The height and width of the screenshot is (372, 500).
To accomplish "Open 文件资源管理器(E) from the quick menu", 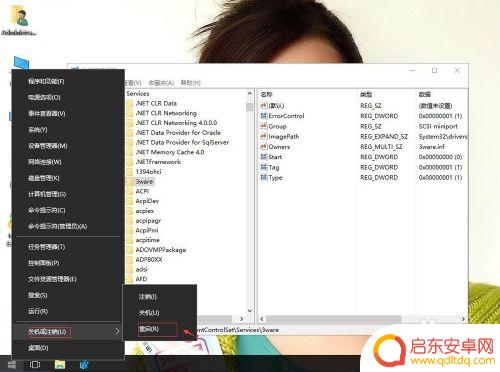I will click(68, 279).
